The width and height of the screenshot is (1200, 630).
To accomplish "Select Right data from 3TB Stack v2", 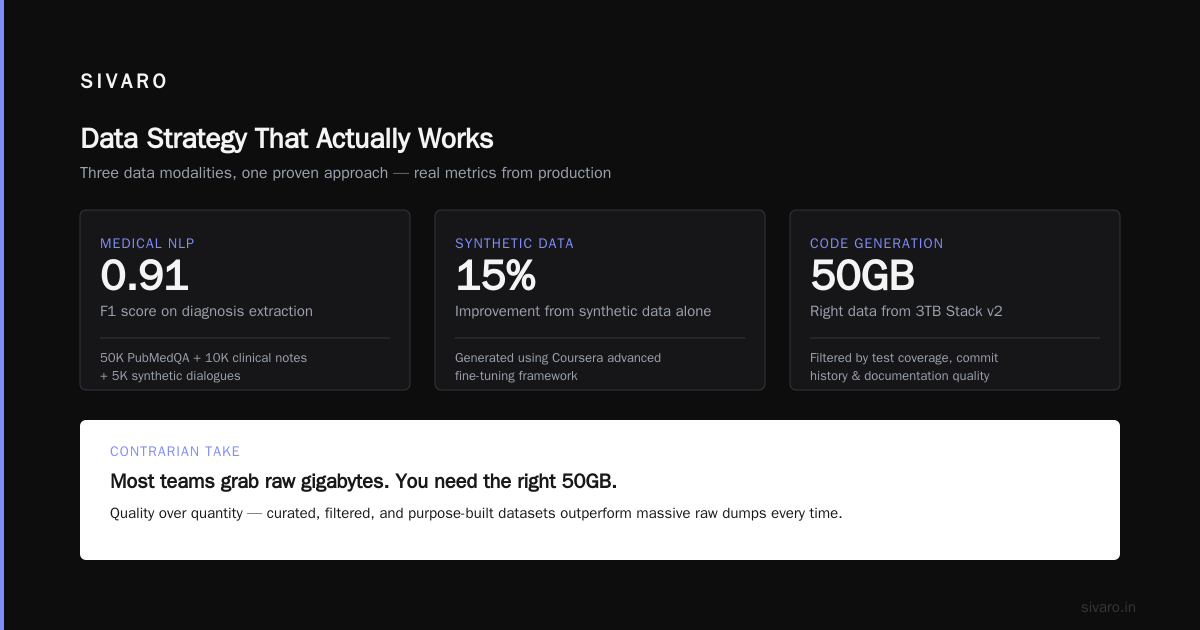I will coord(906,311).
